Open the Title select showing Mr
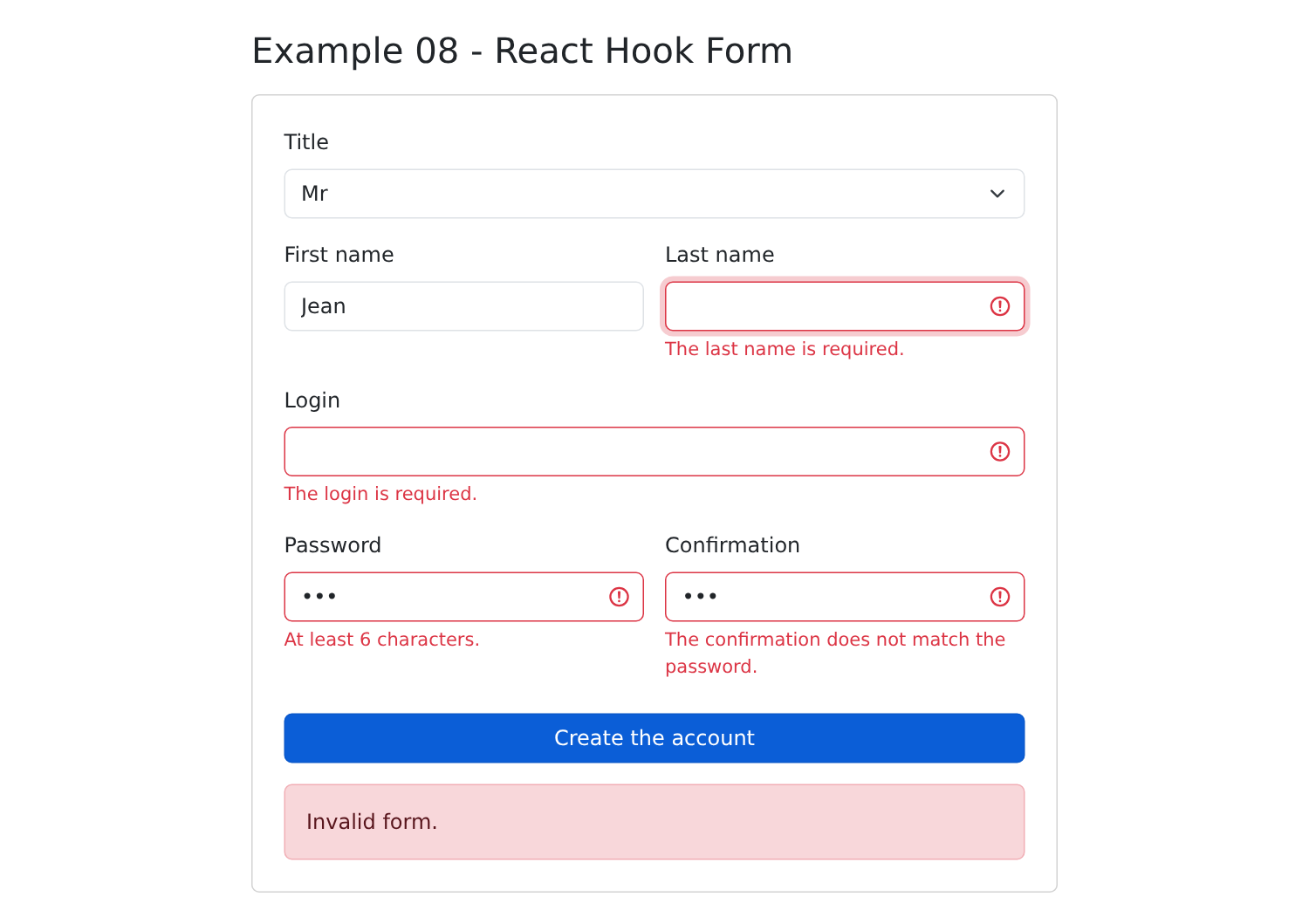This screenshot has height=924, width=1309. click(x=654, y=194)
